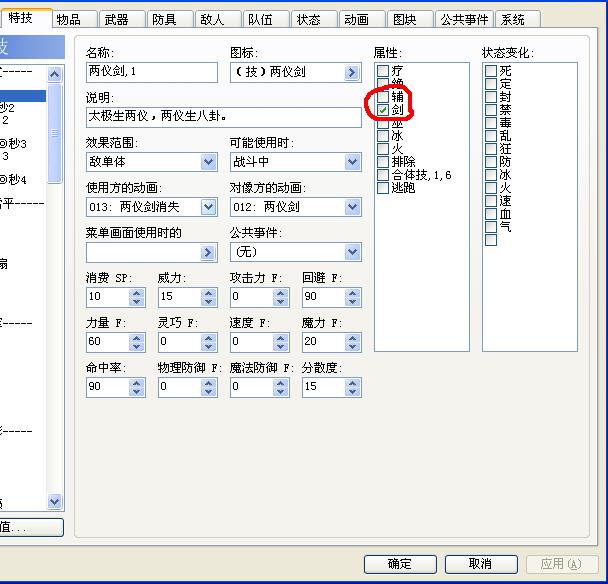The image size is (608, 584).
Task: Increase the 消费 SP value
Action: point(136,293)
